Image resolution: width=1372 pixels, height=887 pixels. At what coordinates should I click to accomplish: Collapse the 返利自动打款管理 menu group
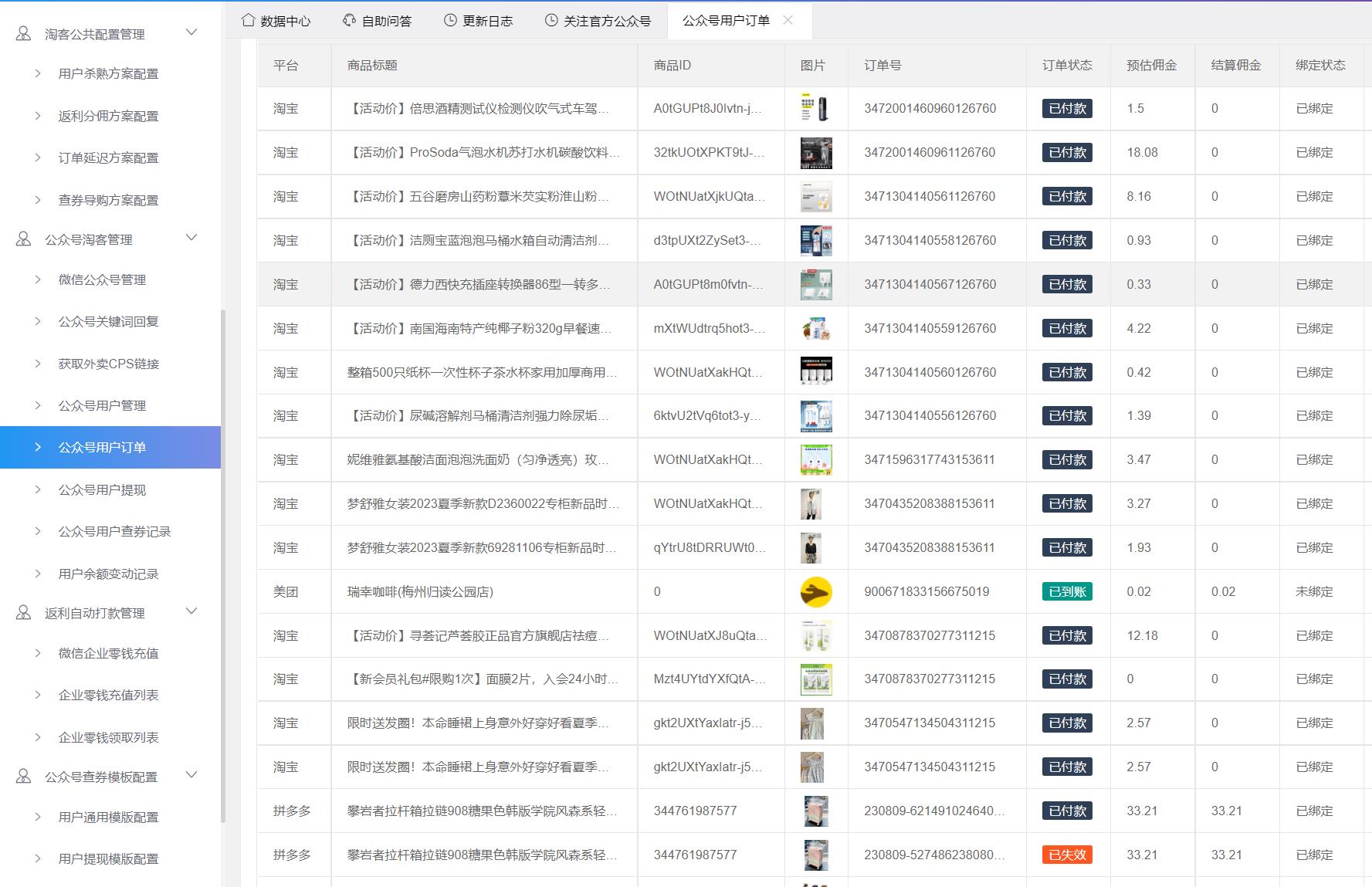(x=192, y=611)
